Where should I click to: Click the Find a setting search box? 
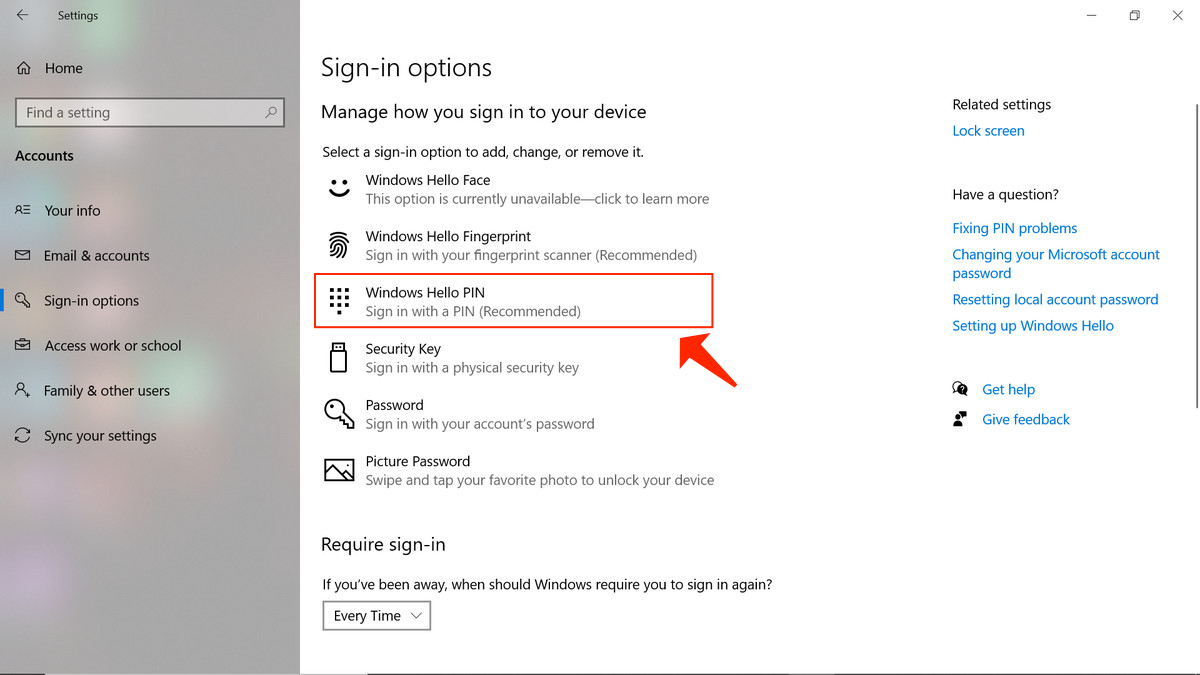(x=149, y=112)
